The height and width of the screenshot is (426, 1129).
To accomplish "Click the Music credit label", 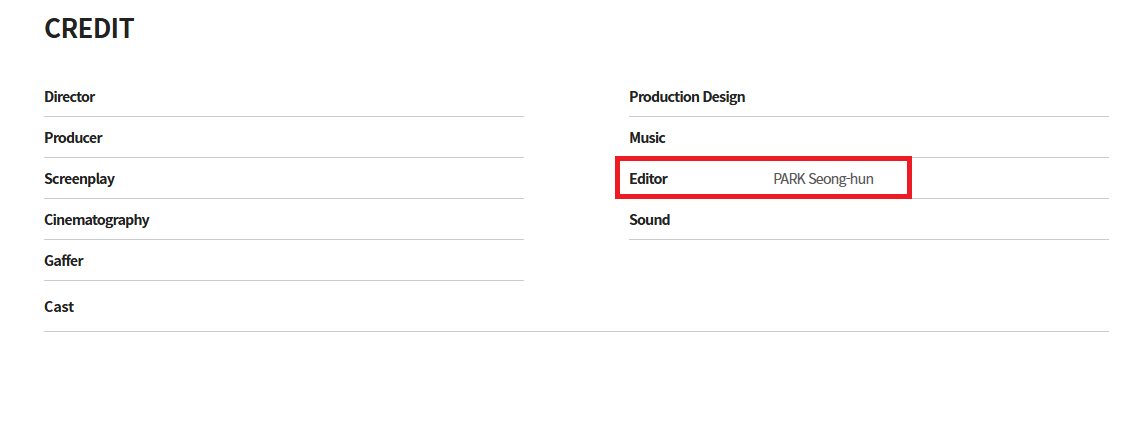I will click(x=647, y=137).
